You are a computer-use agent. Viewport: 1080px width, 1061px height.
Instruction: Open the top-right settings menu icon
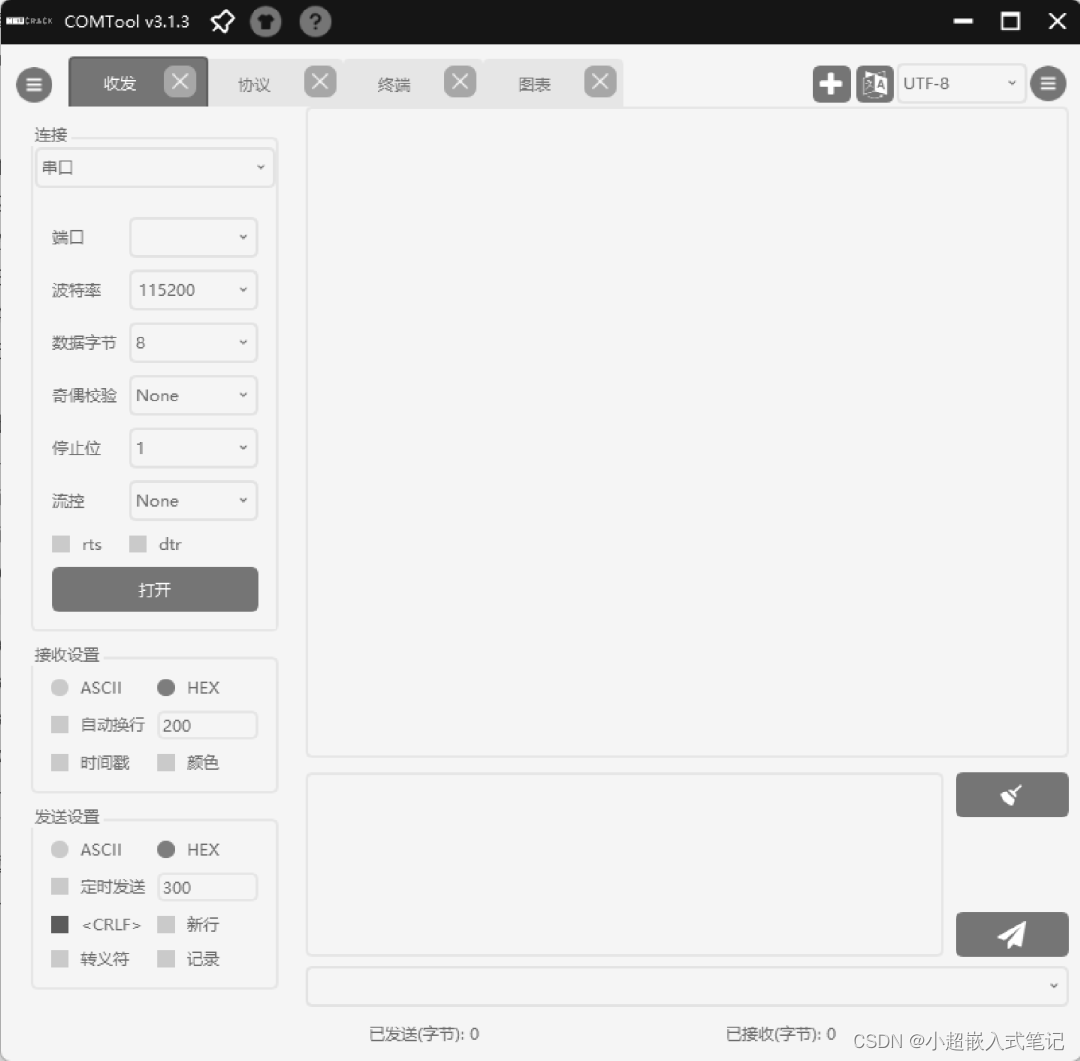(1048, 83)
